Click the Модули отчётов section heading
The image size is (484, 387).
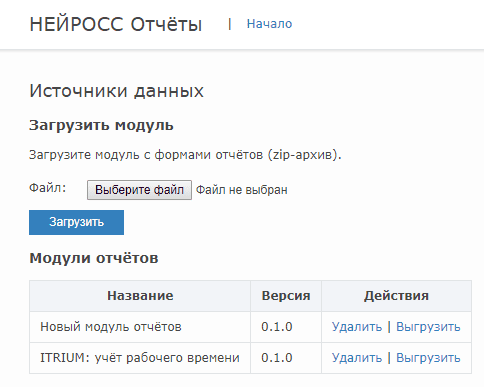[x=94, y=258]
